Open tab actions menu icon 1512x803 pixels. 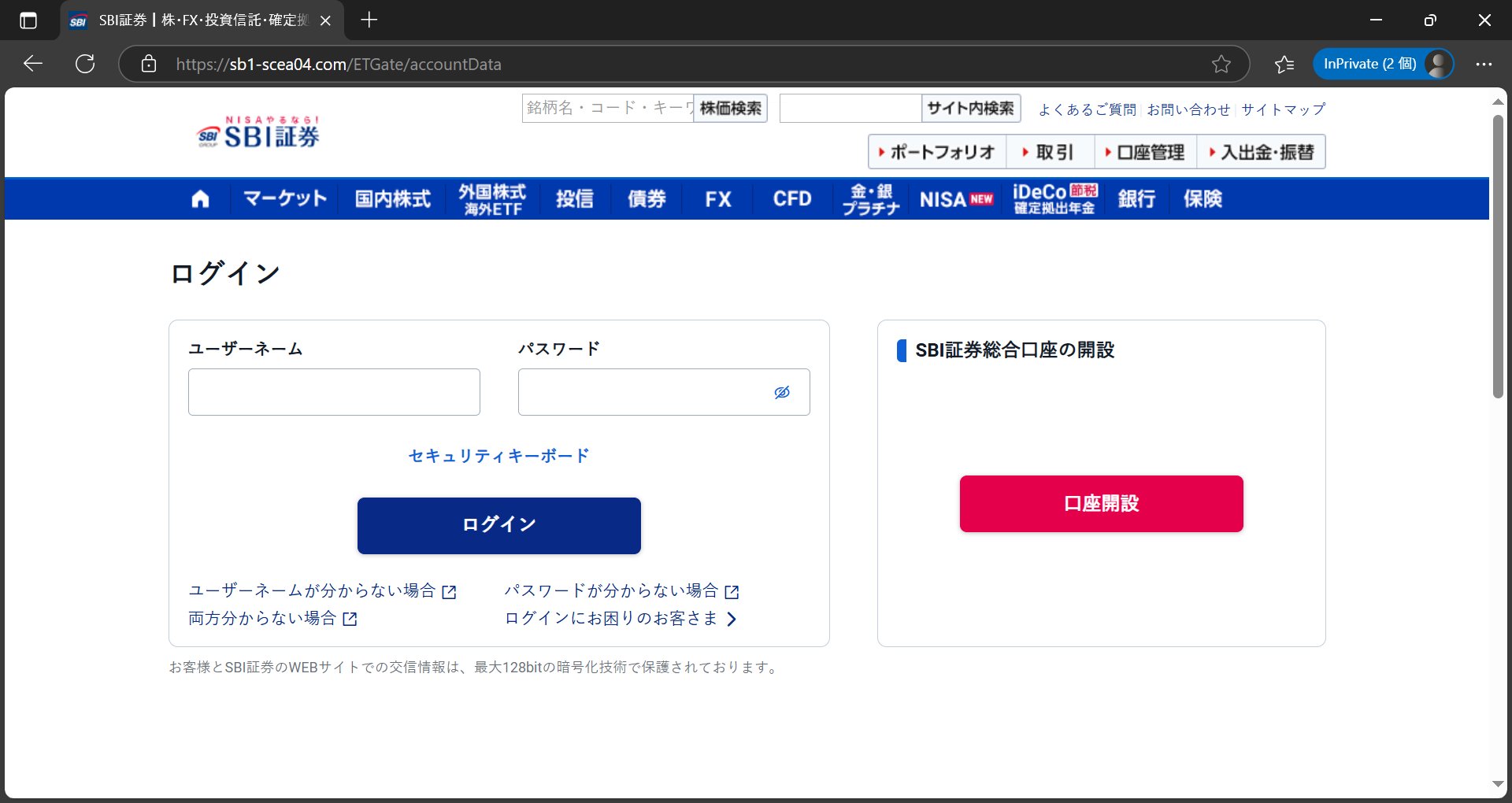tap(28, 20)
